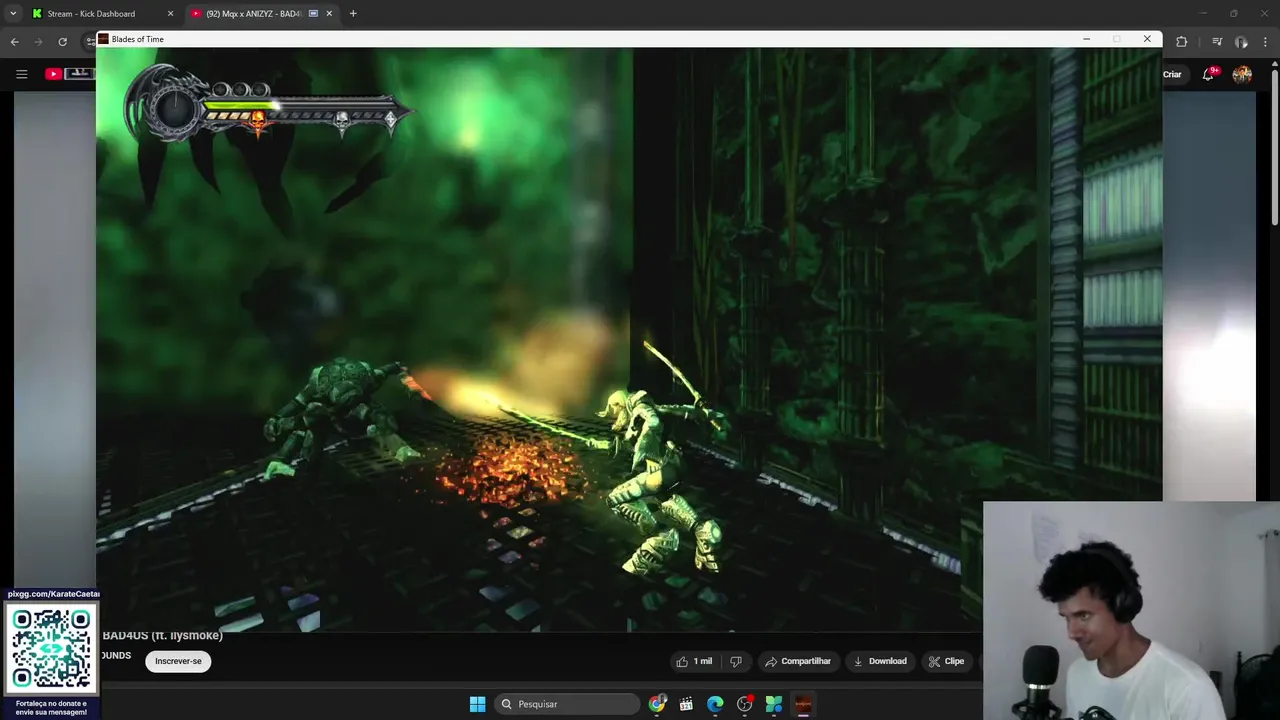Click the tab-audio indicator on YouTube tab
The image size is (1280, 720).
314,14
